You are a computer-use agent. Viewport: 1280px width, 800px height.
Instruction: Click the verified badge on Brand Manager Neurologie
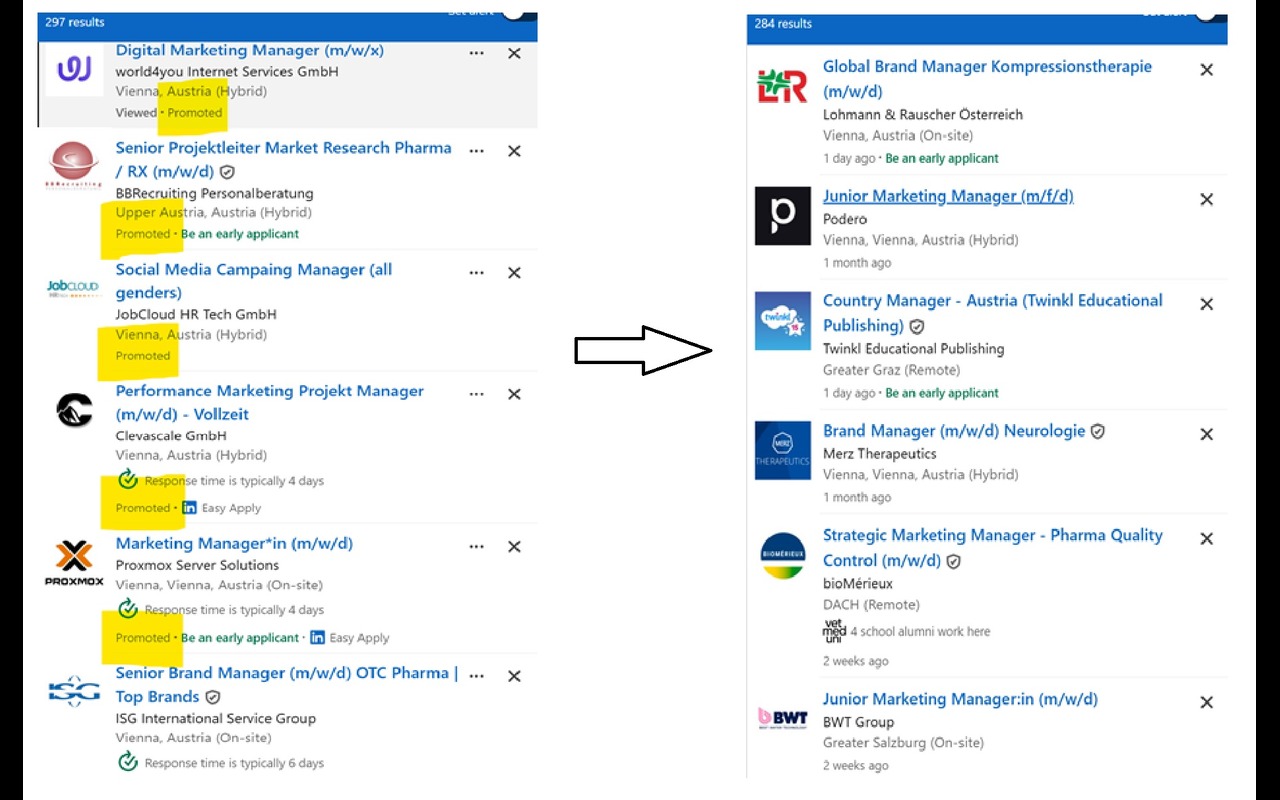point(1097,430)
